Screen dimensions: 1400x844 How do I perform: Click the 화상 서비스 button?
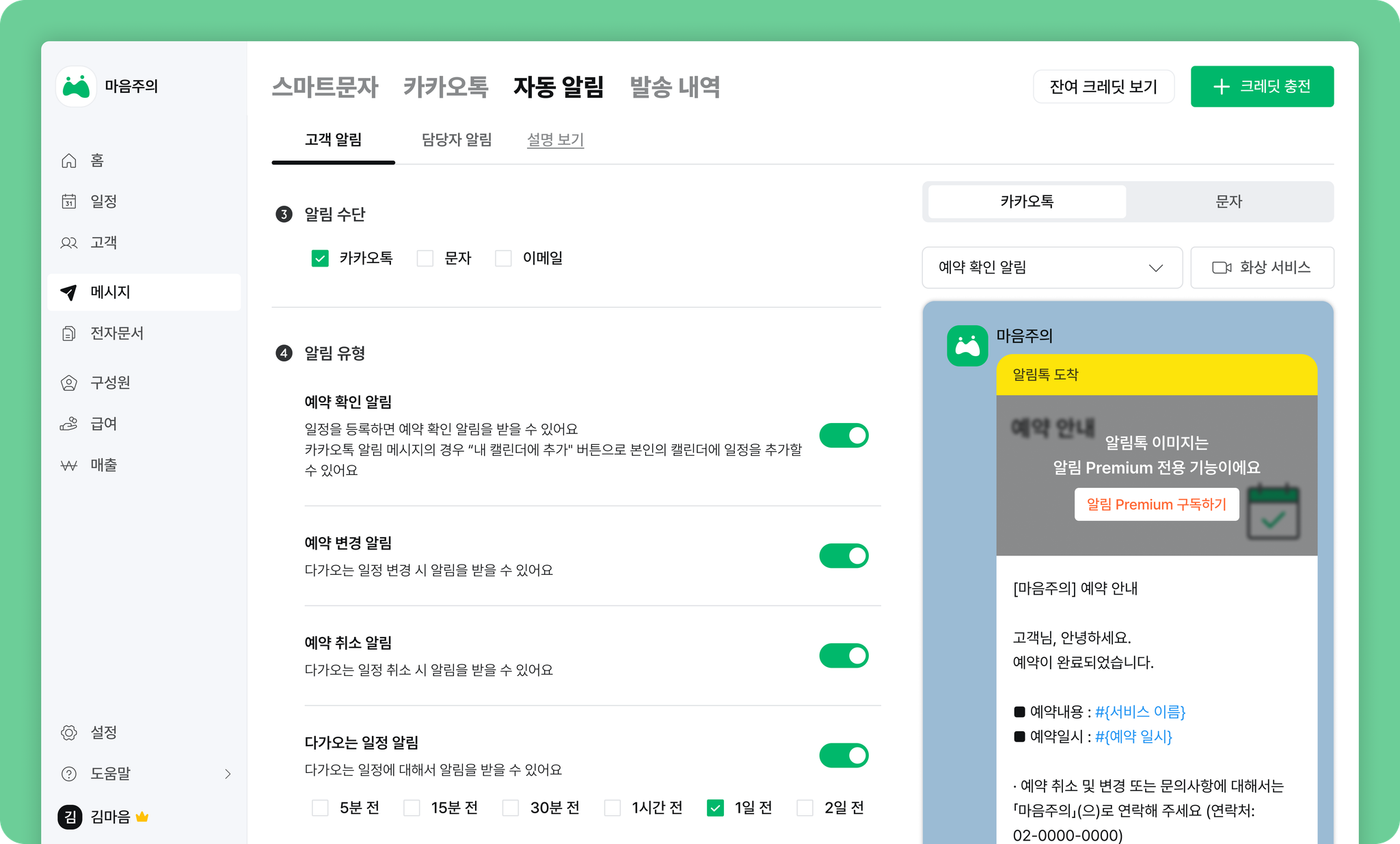pos(1262,267)
